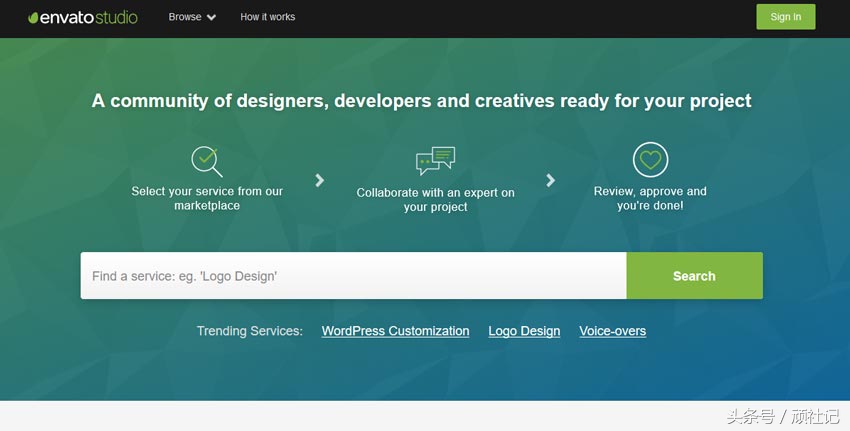Click the circled heart approve icon
This screenshot has width=850, height=431.
650,160
